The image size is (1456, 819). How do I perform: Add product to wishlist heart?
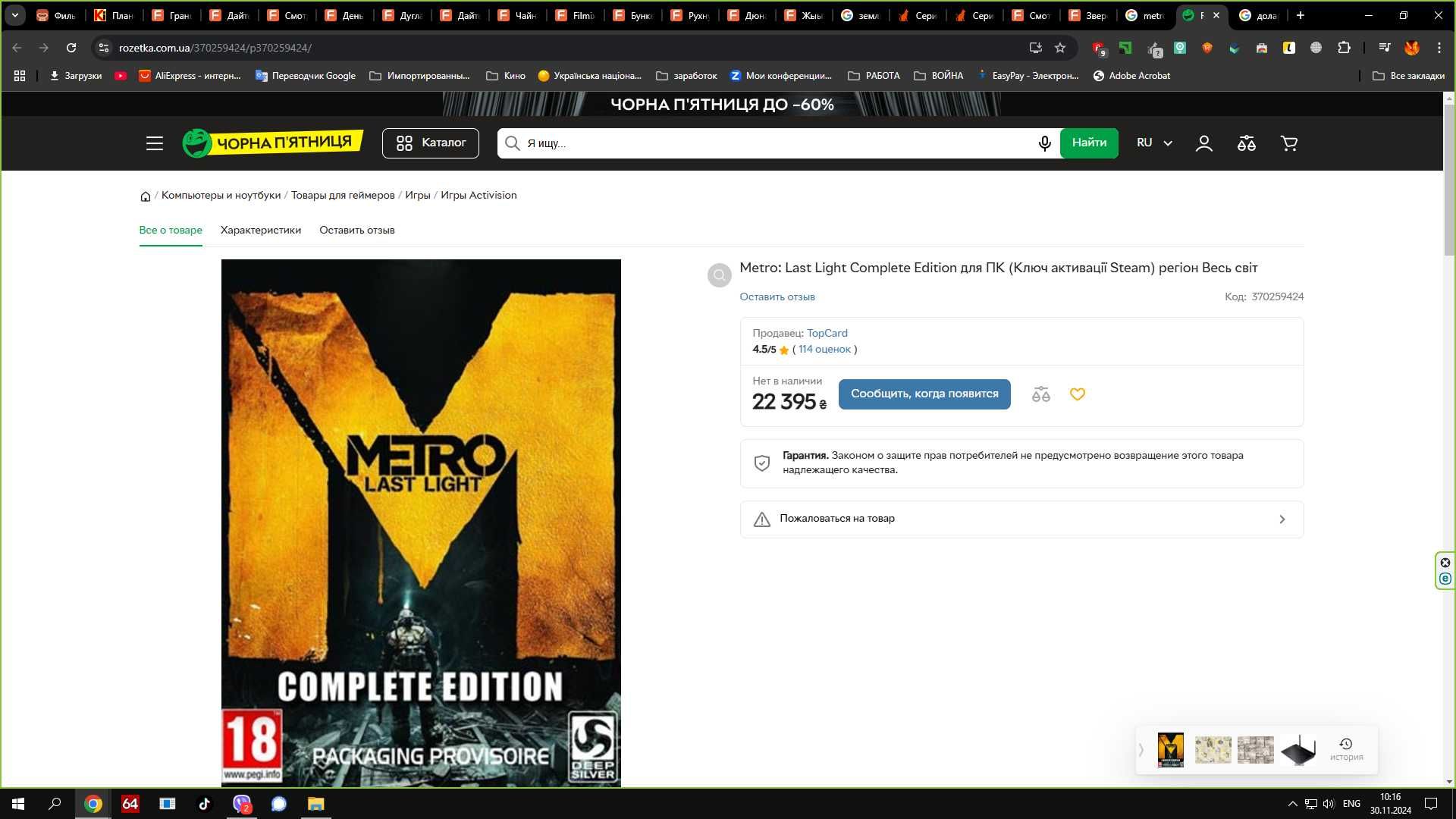pos(1078,394)
